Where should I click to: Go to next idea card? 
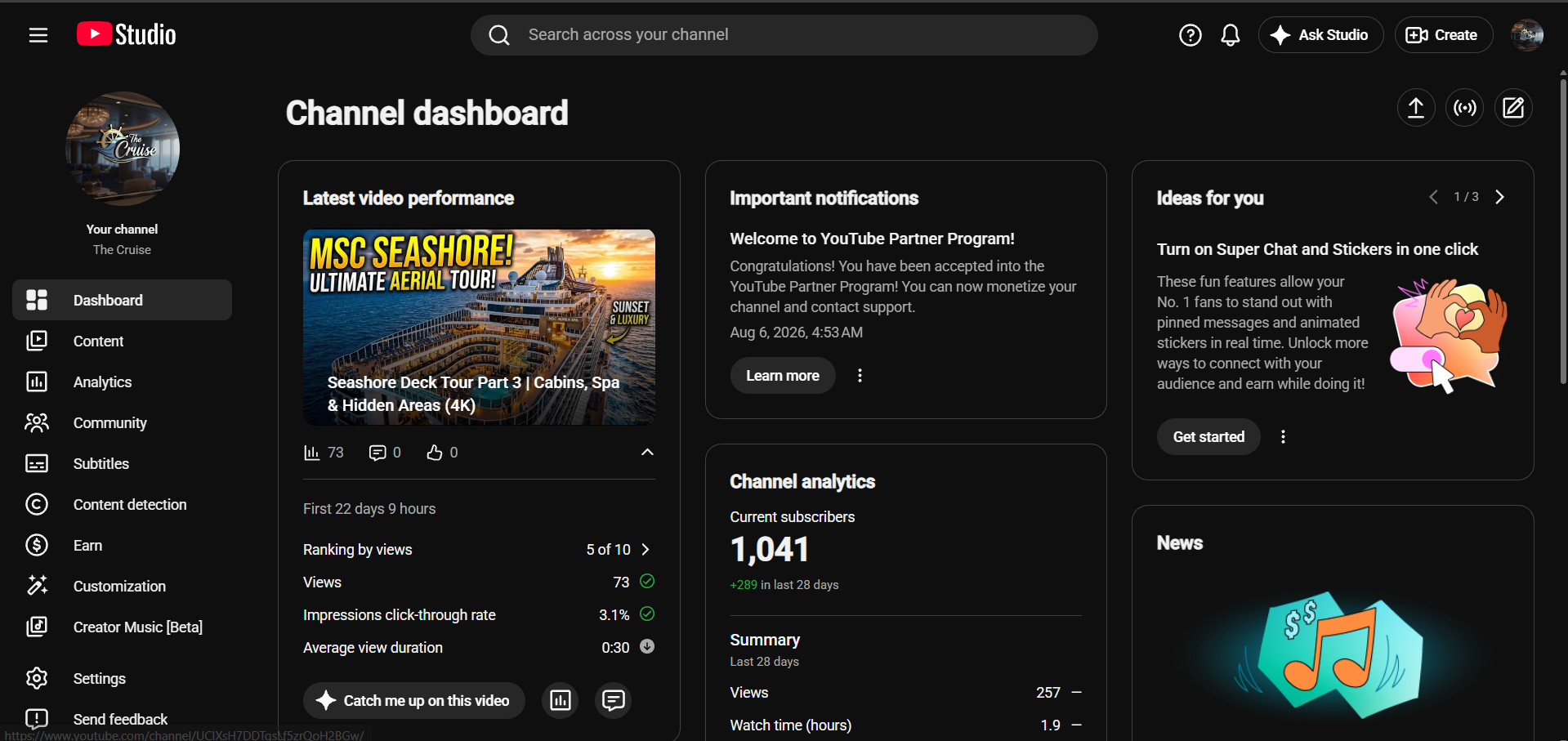point(1499,197)
